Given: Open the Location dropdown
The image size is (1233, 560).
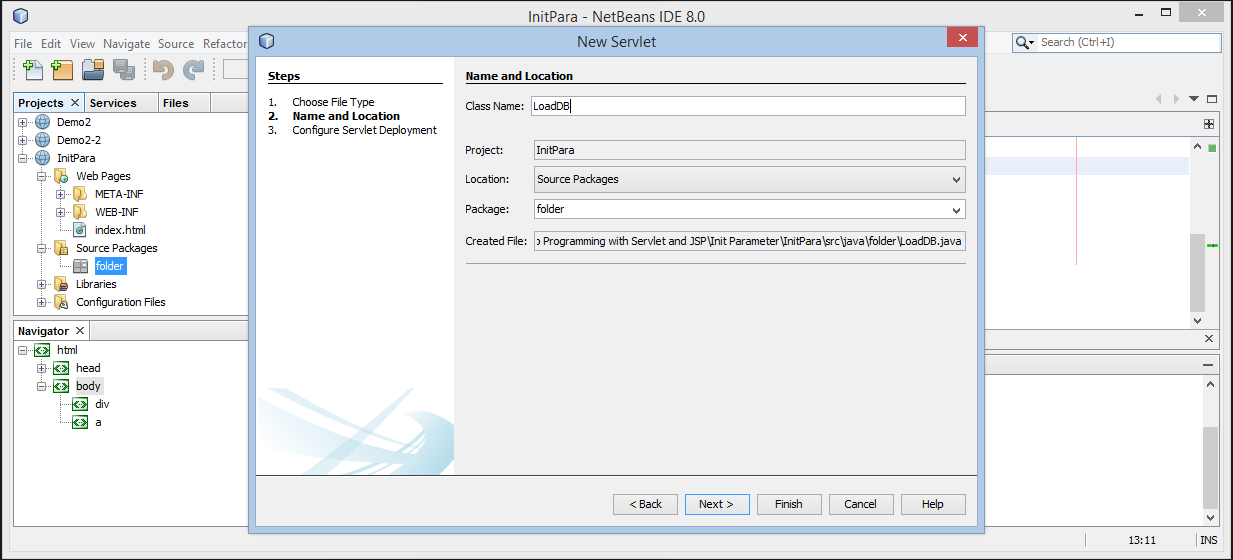Looking at the screenshot, I should (956, 180).
